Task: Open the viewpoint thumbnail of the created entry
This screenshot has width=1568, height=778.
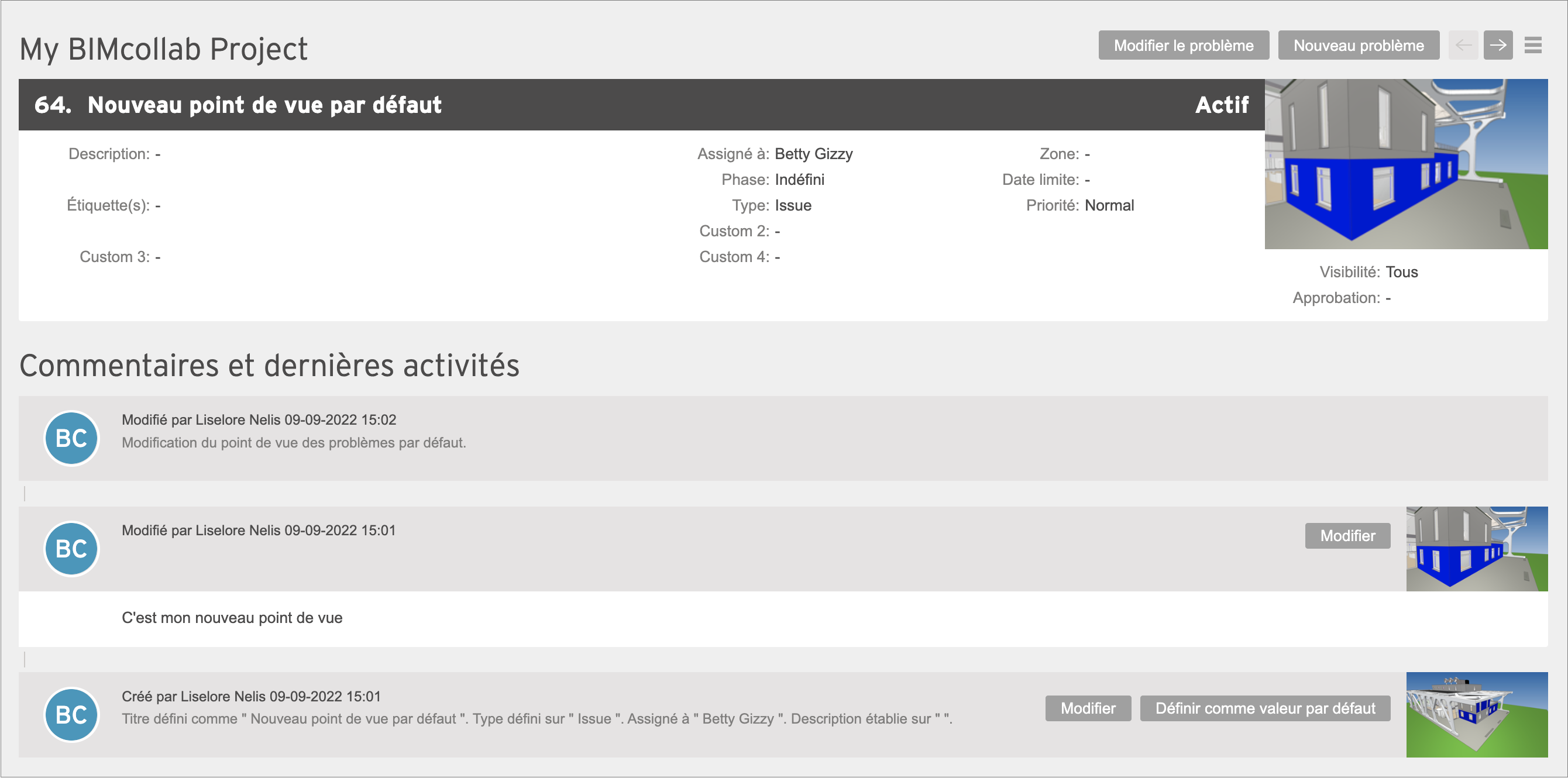Action: pyautogui.click(x=1477, y=715)
